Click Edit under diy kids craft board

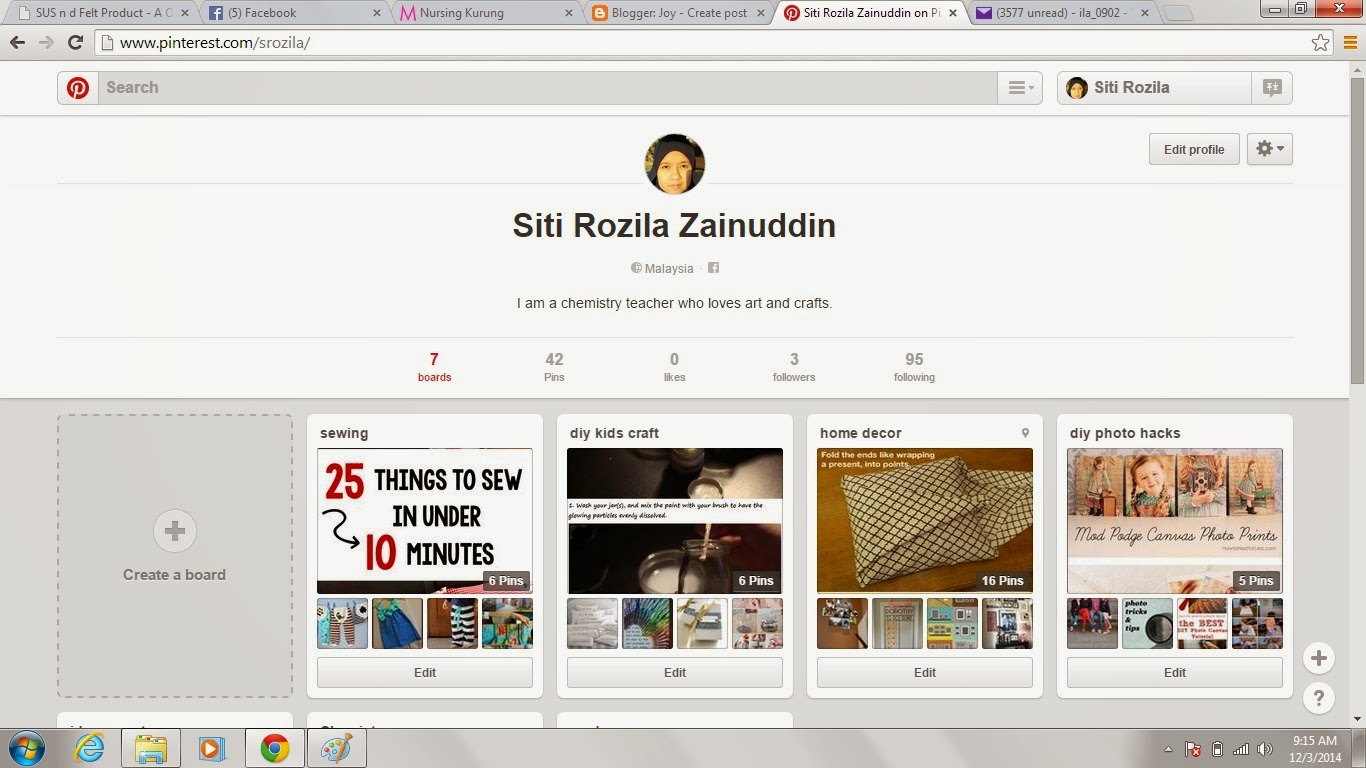pos(675,673)
